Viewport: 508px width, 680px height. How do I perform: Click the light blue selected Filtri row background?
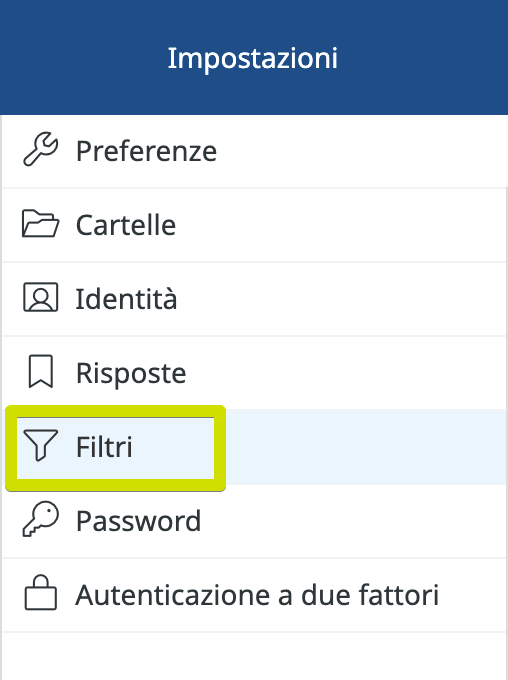(x=364, y=447)
